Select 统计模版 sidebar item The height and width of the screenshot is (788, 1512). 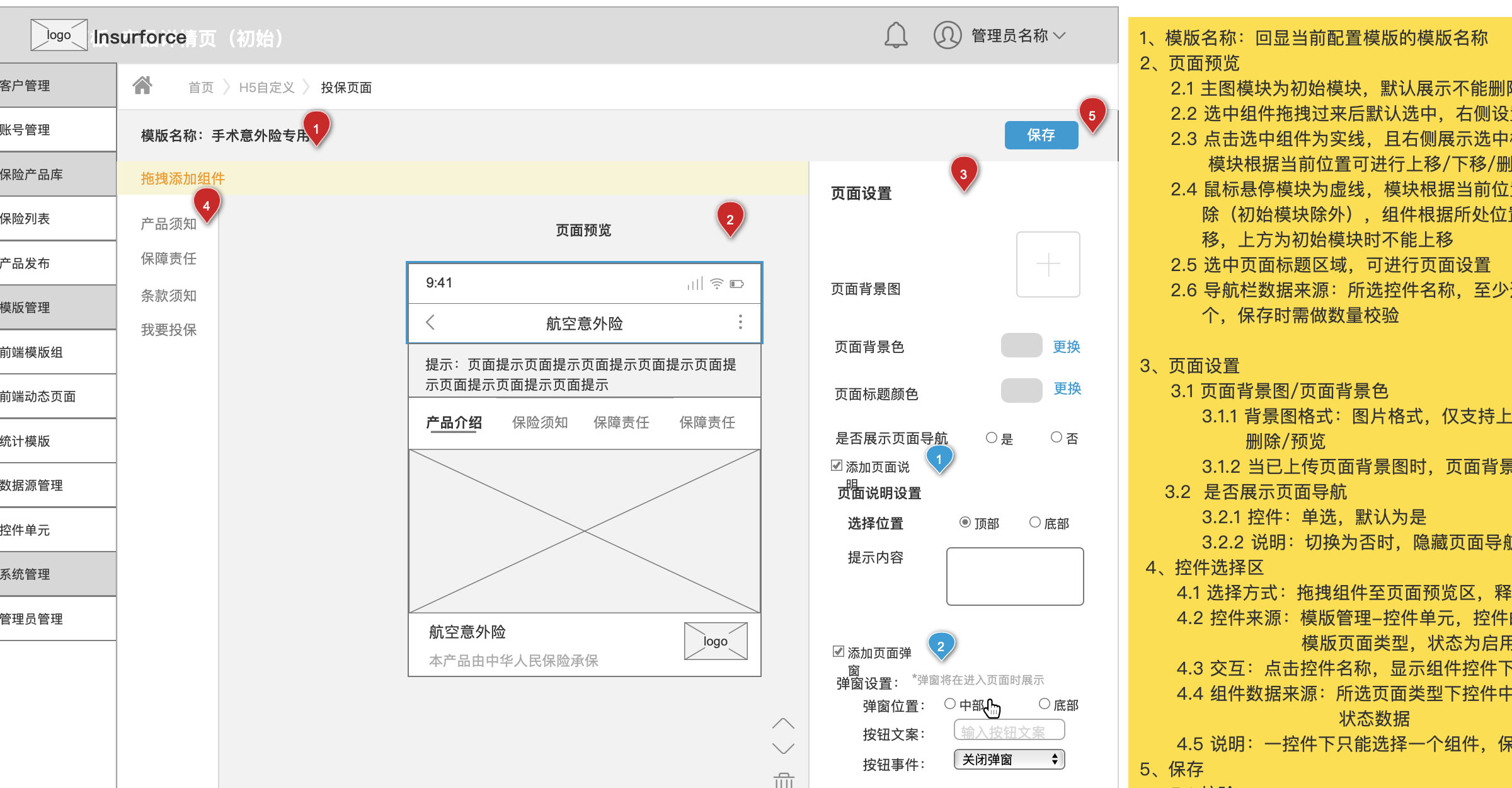58,441
